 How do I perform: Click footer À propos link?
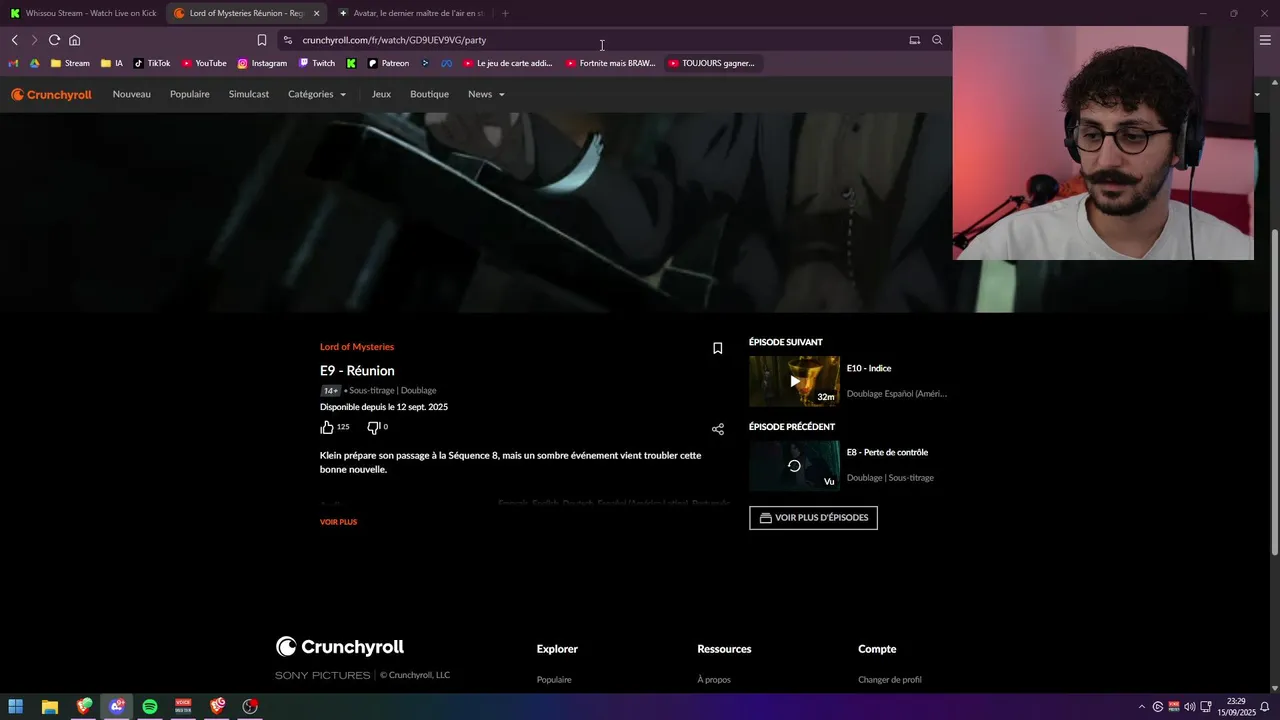pyautogui.click(x=714, y=680)
